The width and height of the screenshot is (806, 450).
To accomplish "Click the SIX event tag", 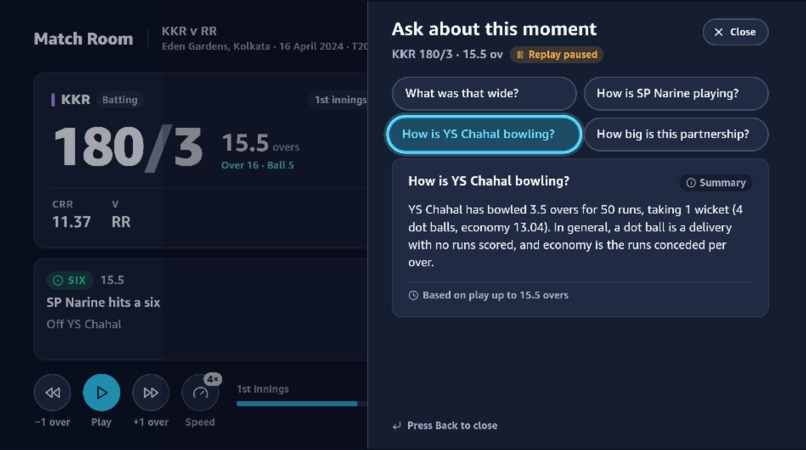I will tap(70, 280).
